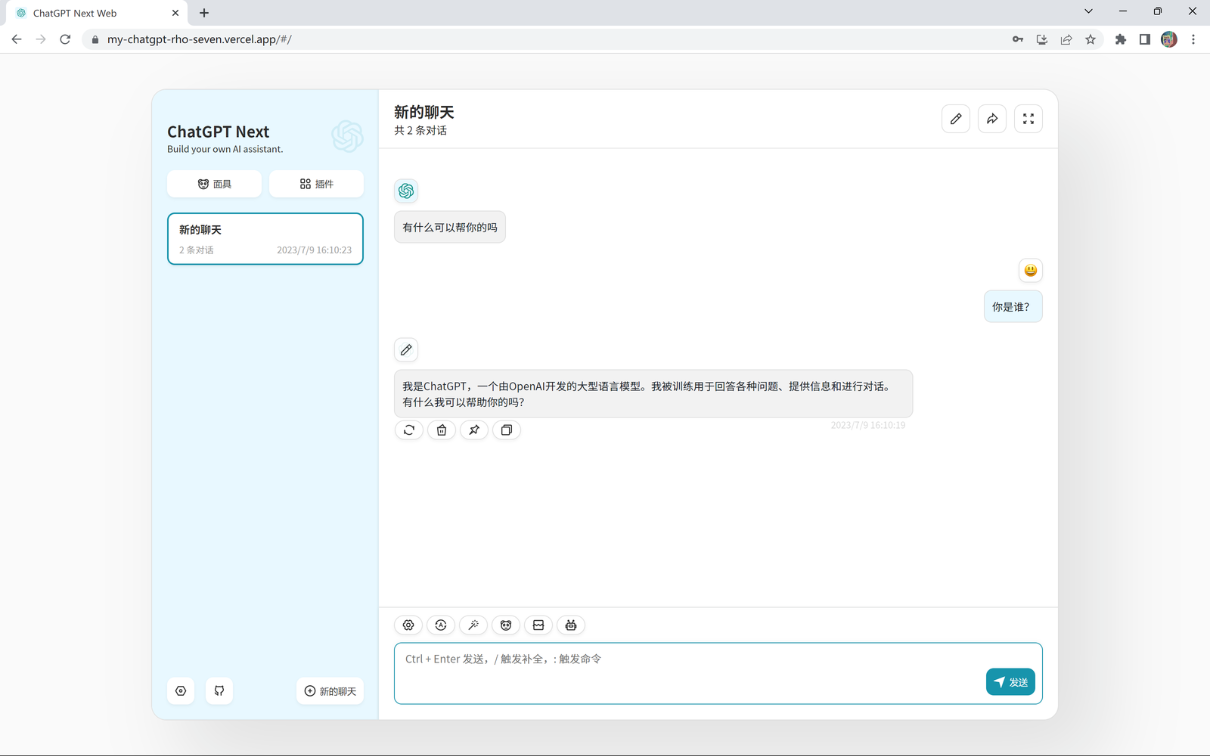Click the install app icon in address bar
This screenshot has height=756, width=1210.
(x=1042, y=40)
